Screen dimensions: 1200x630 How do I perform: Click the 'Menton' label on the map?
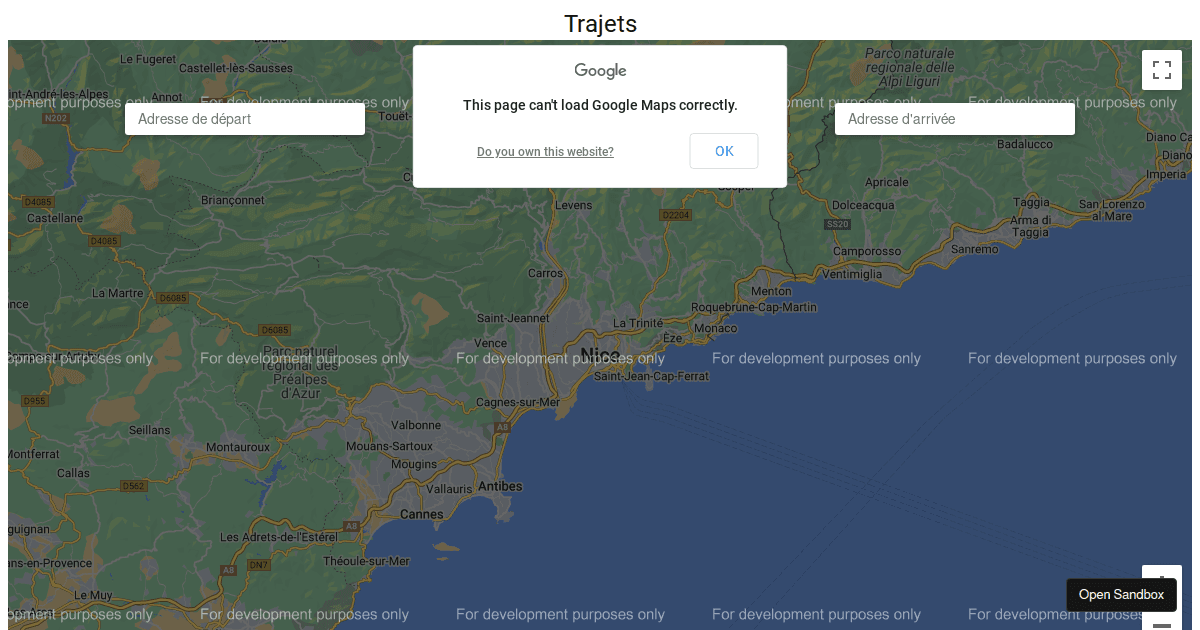[770, 291]
